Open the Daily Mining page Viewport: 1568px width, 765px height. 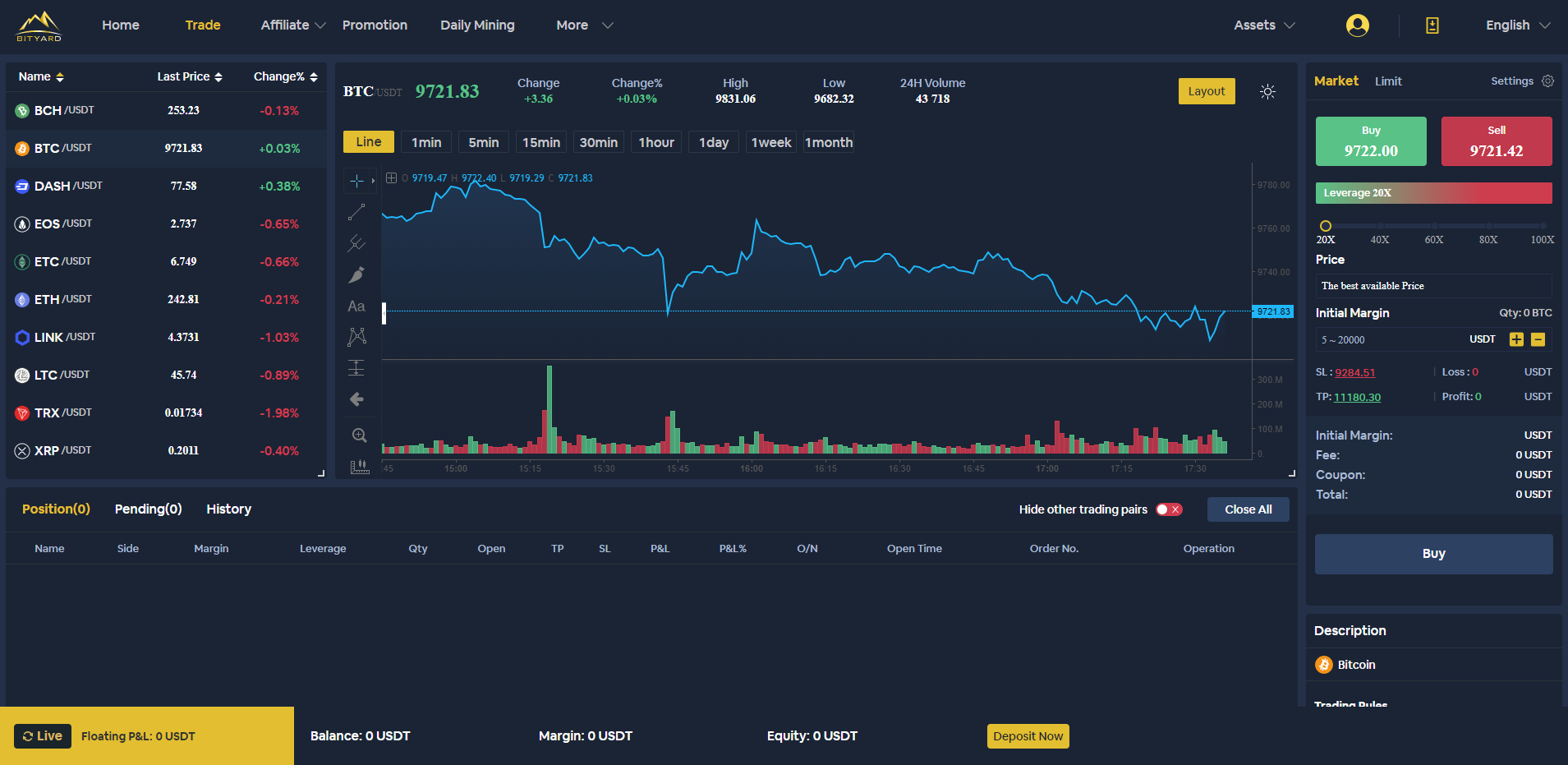(477, 25)
